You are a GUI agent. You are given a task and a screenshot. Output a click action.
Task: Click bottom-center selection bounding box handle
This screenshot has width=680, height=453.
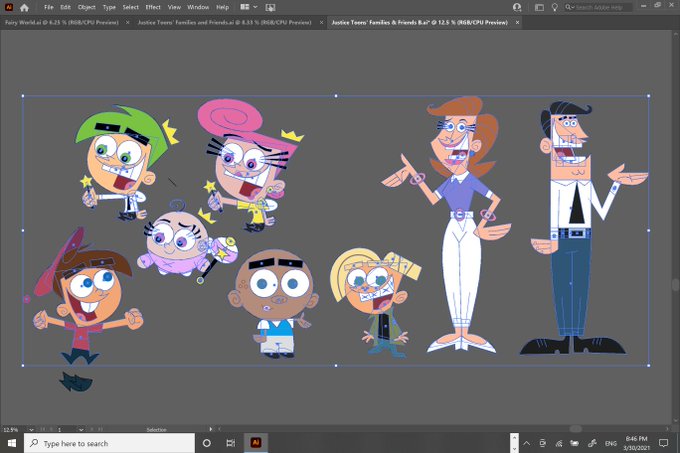336,365
